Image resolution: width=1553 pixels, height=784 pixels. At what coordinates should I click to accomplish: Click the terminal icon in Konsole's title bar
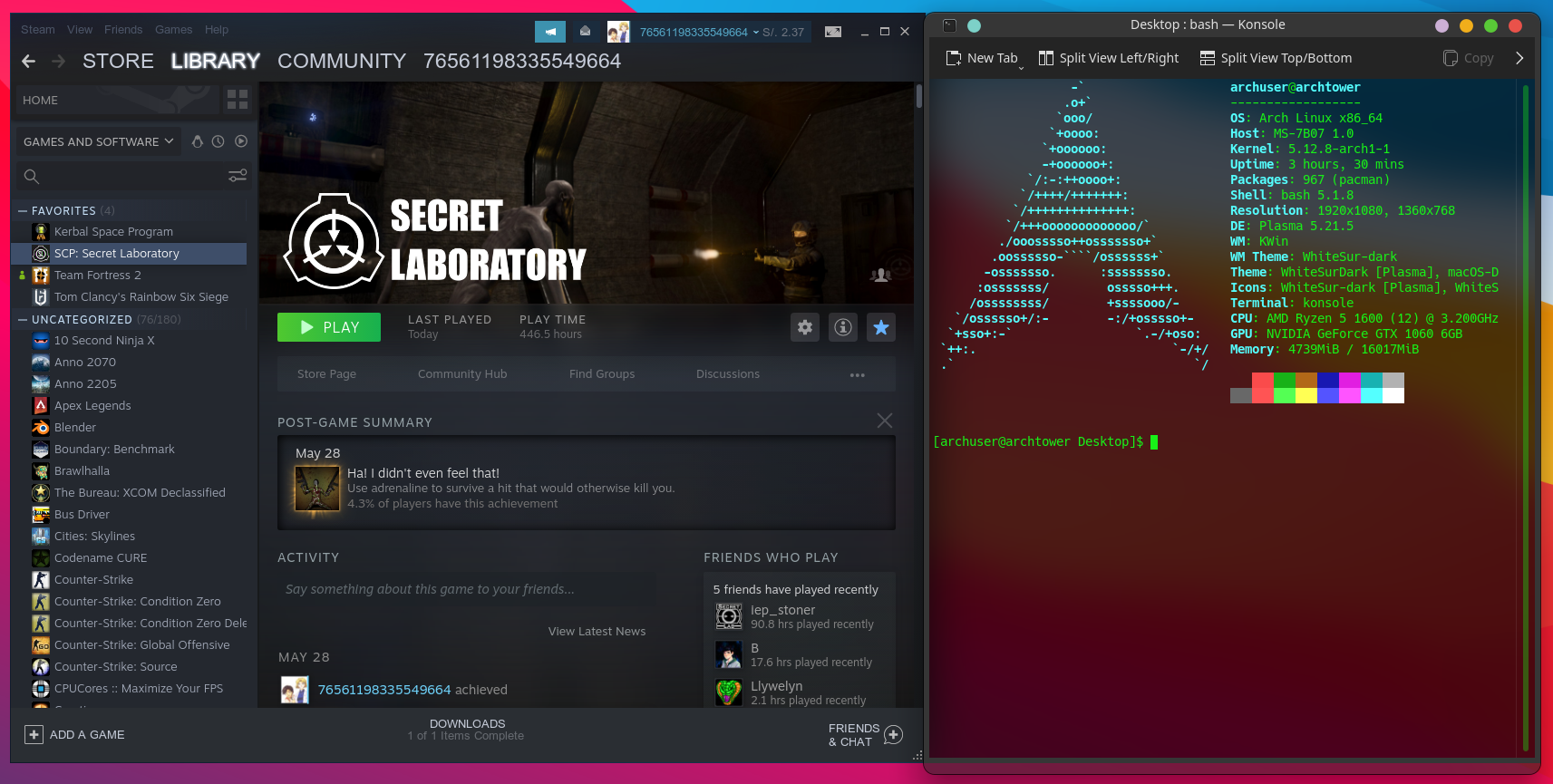[949, 25]
